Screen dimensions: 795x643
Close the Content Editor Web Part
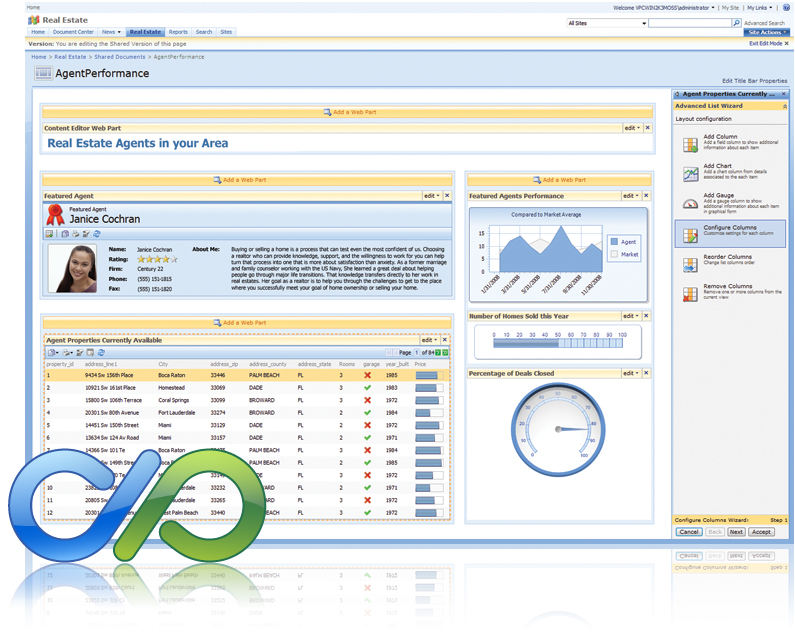647,128
